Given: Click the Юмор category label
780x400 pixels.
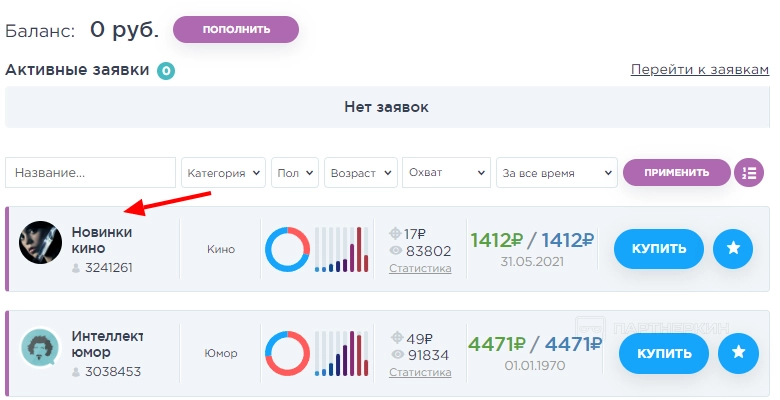Looking at the screenshot, I should [x=220, y=353].
